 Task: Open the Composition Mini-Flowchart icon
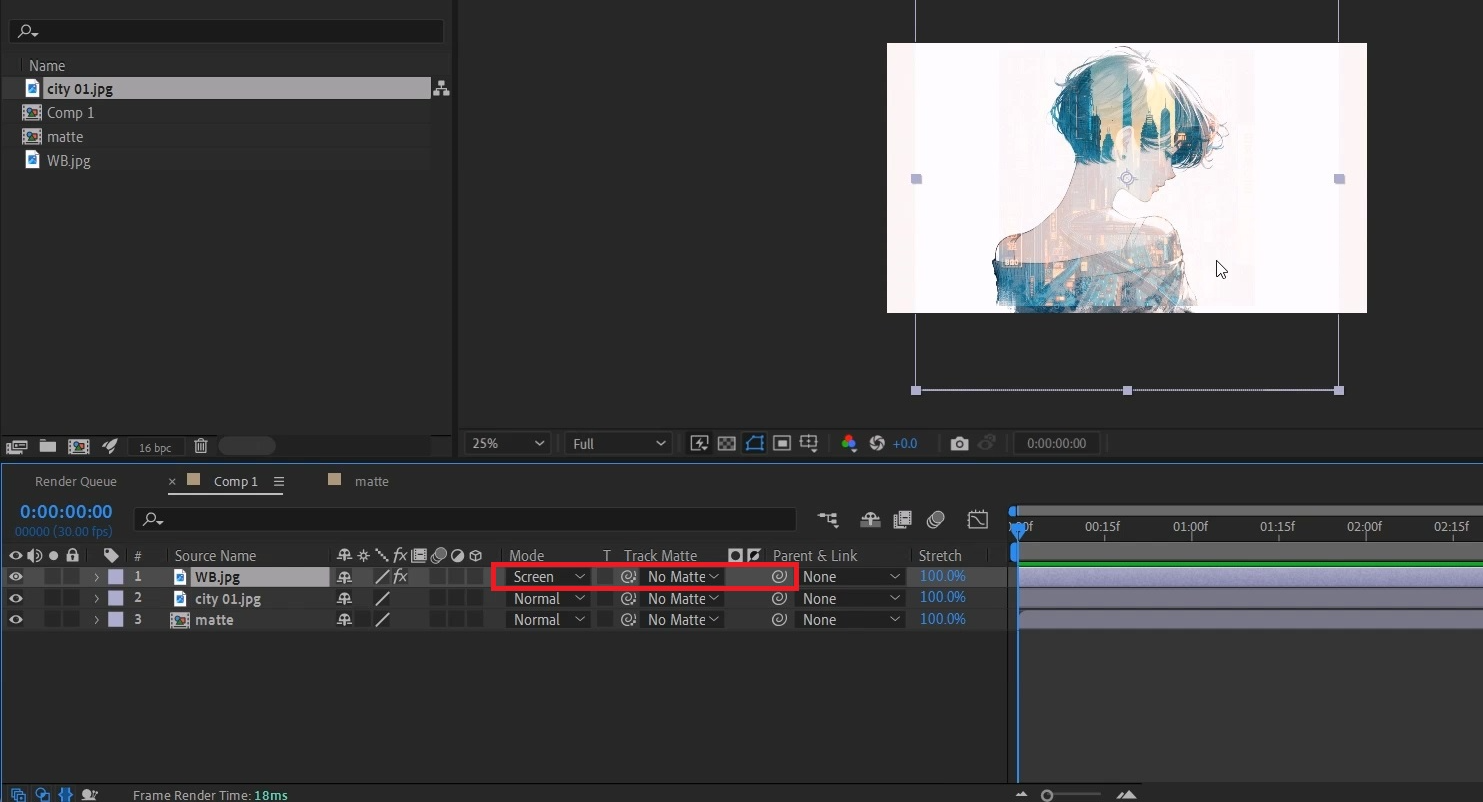point(828,519)
